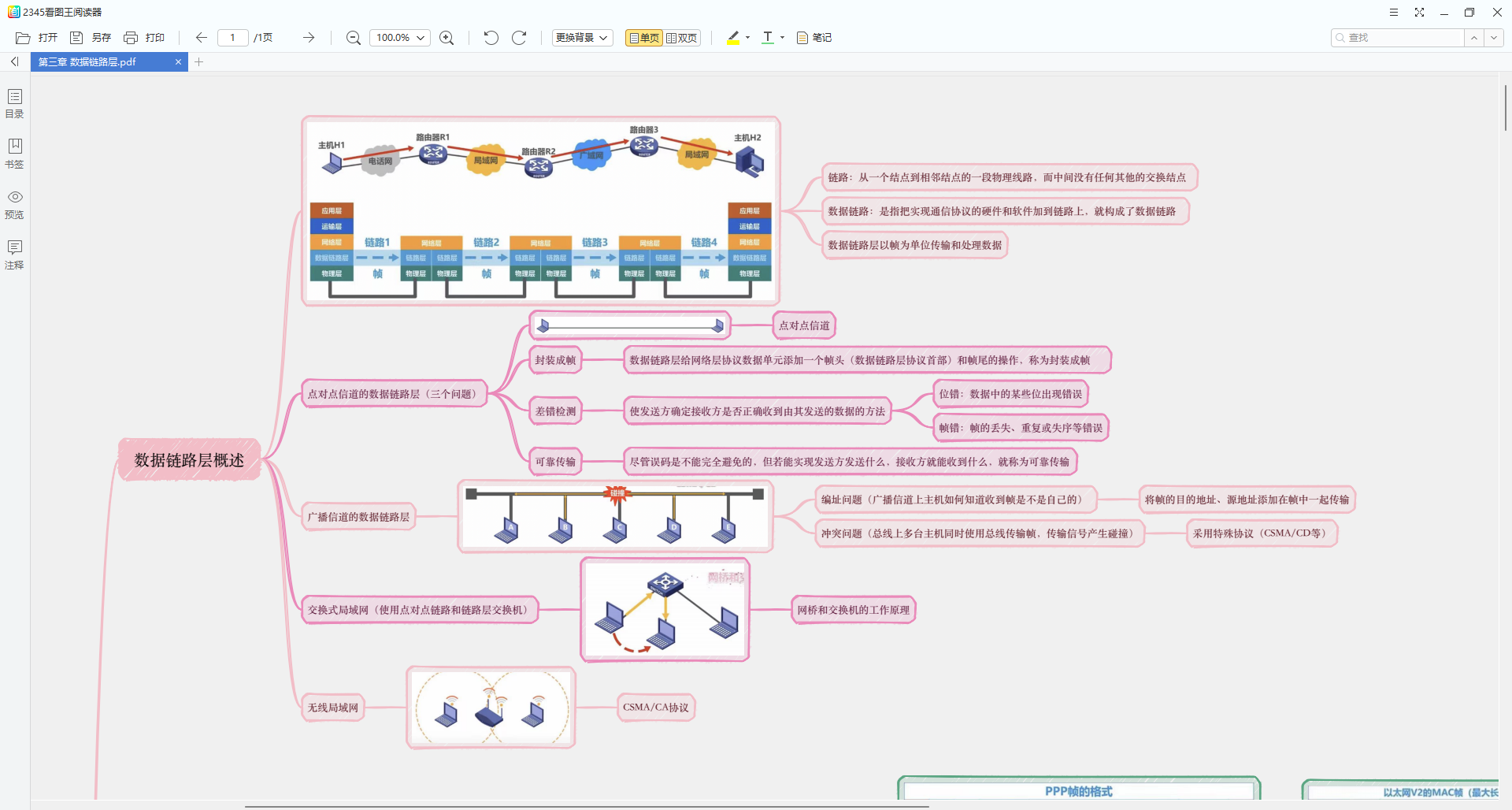The width and height of the screenshot is (1512, 810).
Task: Toggle the Preview (预览) eye panel
Action: pos(15,203)
